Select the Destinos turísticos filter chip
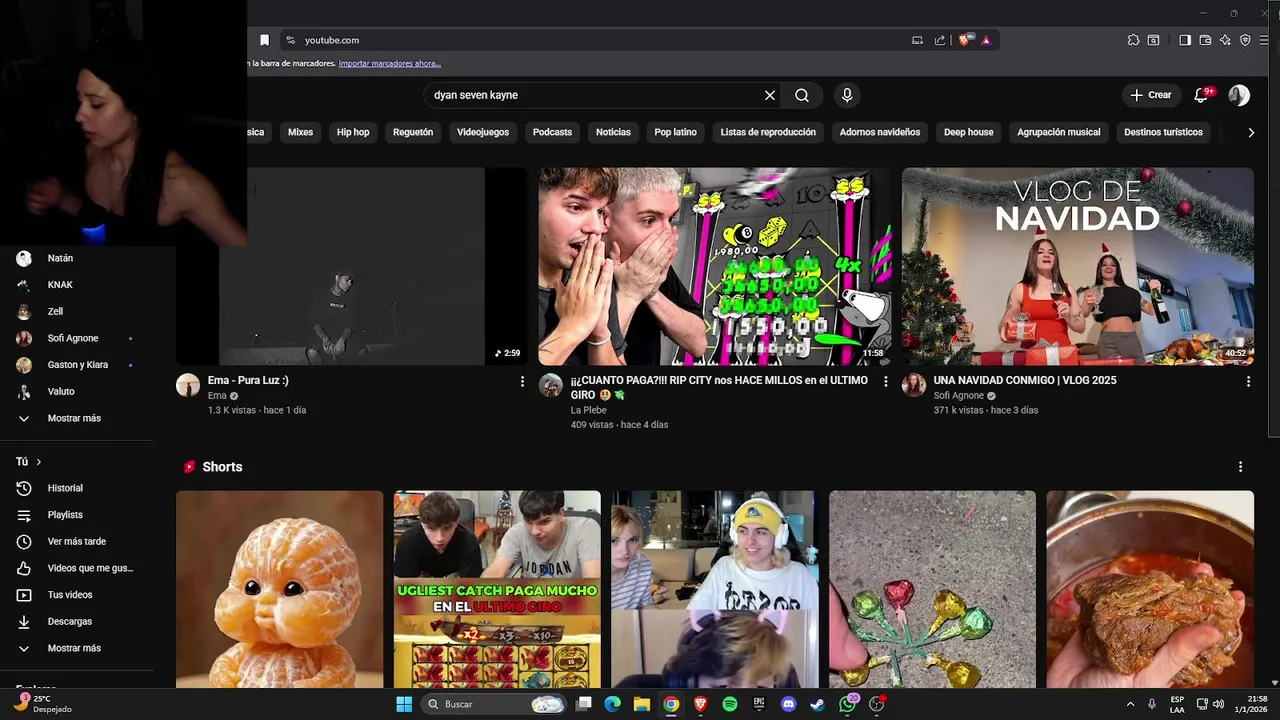 click(1163, 132)
